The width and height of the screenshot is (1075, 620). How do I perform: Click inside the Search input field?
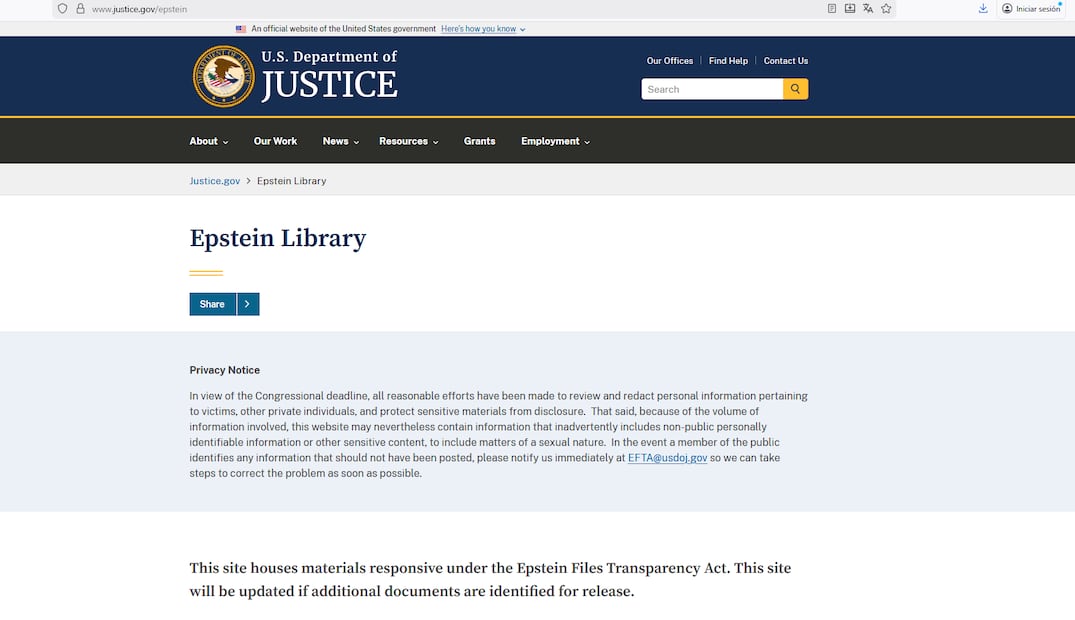[x=710, y=88]
